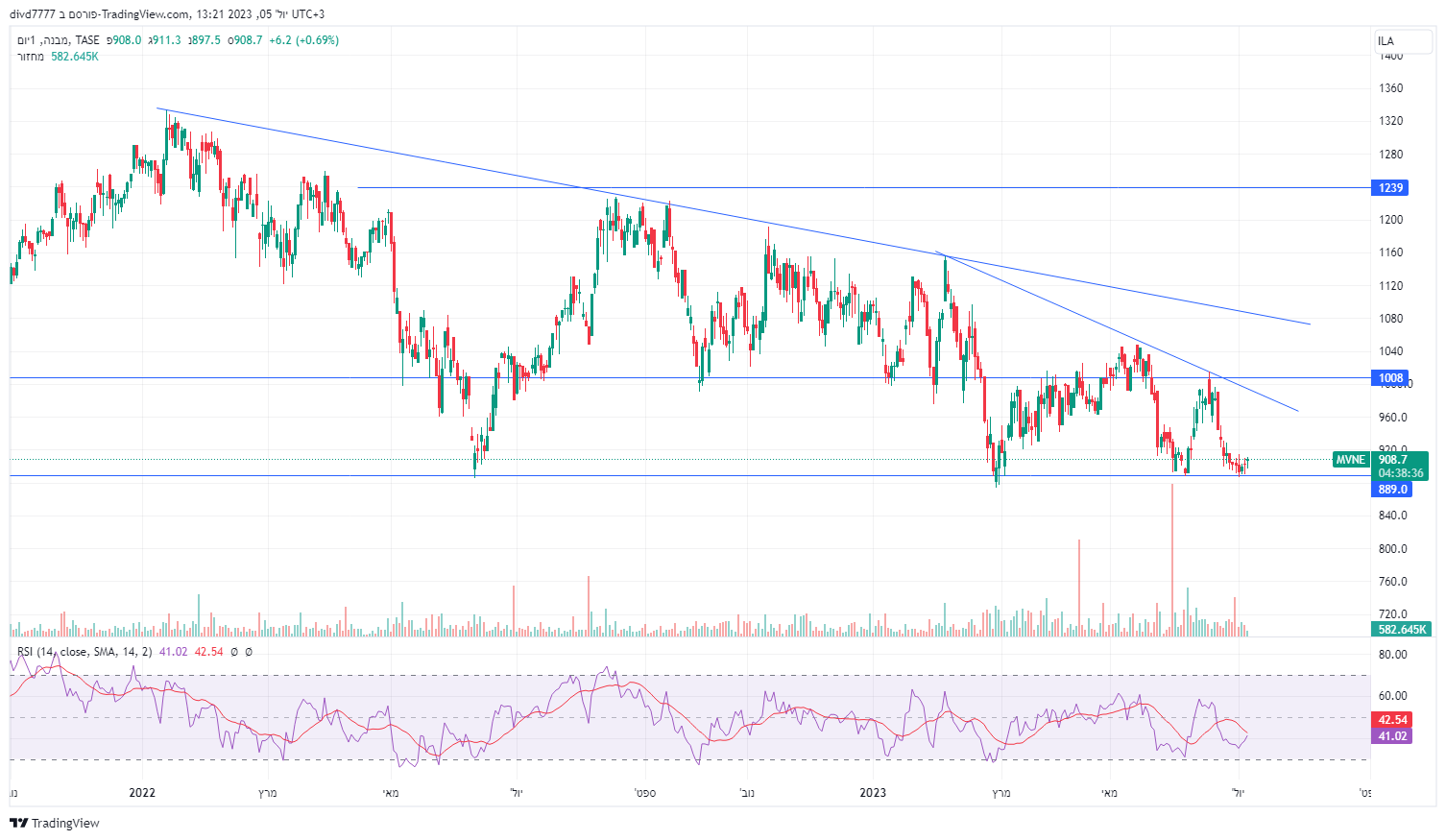Click the red 42.54 RSI axis label
The height and width of the screenshot is (840, 1446).
click(x=1392, y=720)
